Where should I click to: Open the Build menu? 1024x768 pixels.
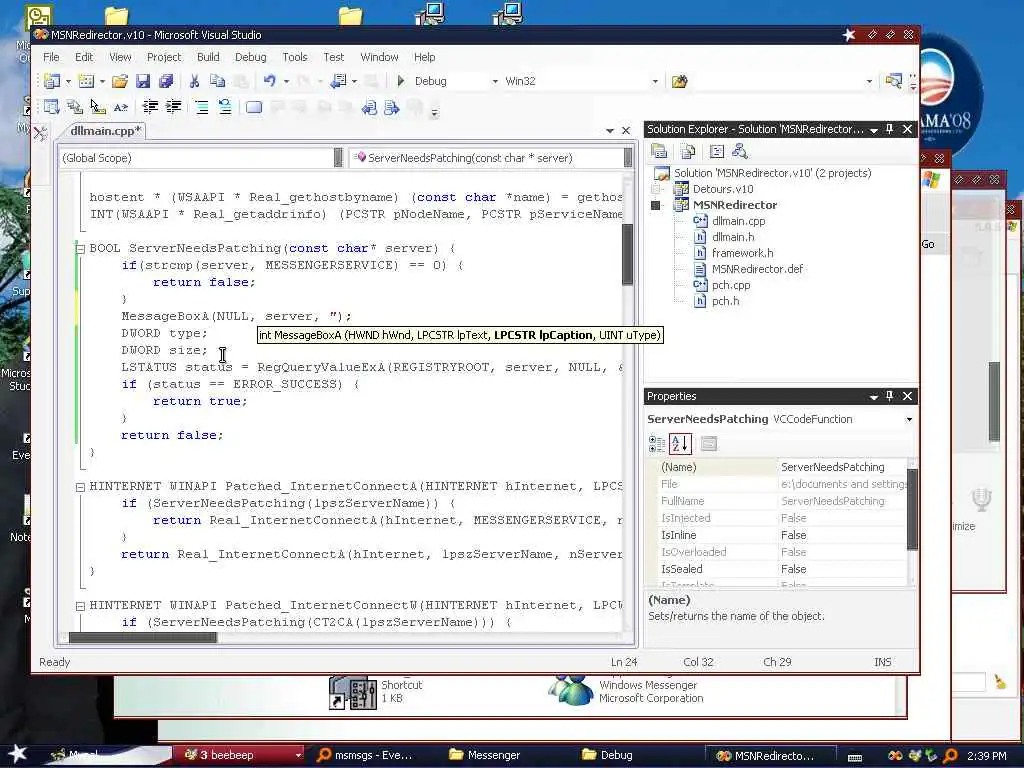pos(208,57)
